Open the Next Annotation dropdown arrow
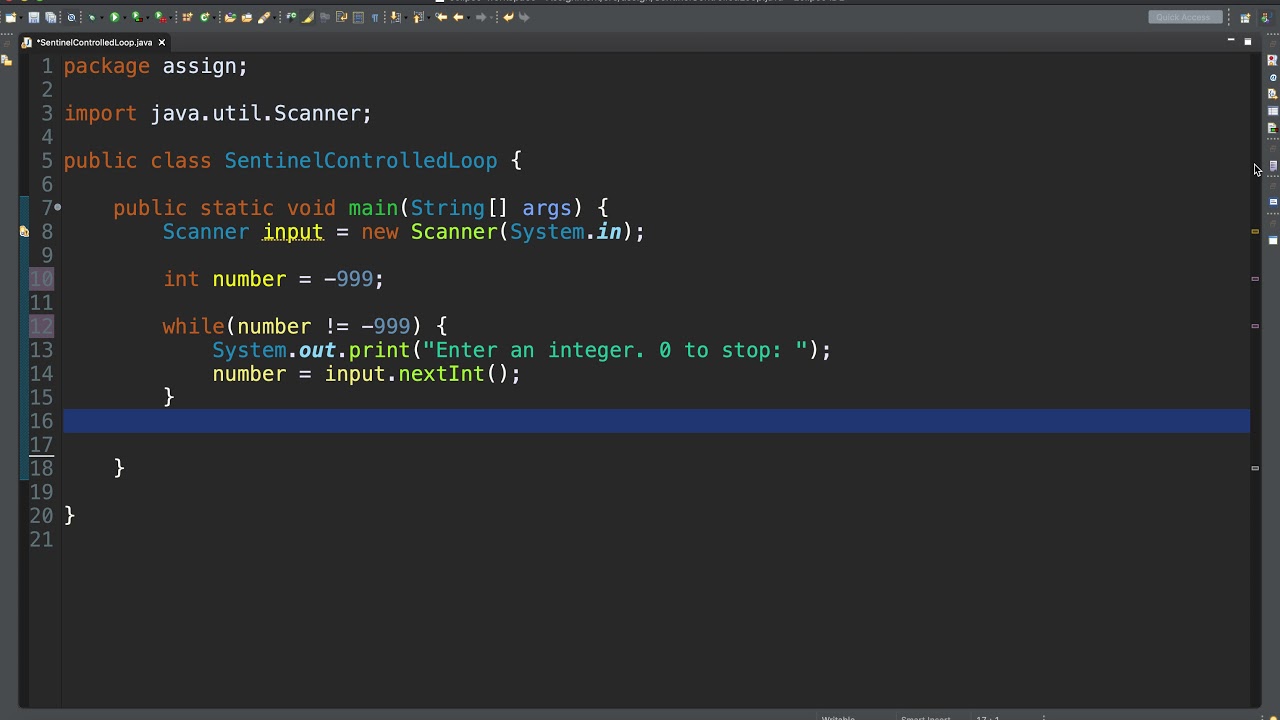Image resolution: width=1280 pixels, height=720 pixels. pyautogui.click(x=405, y=18)
